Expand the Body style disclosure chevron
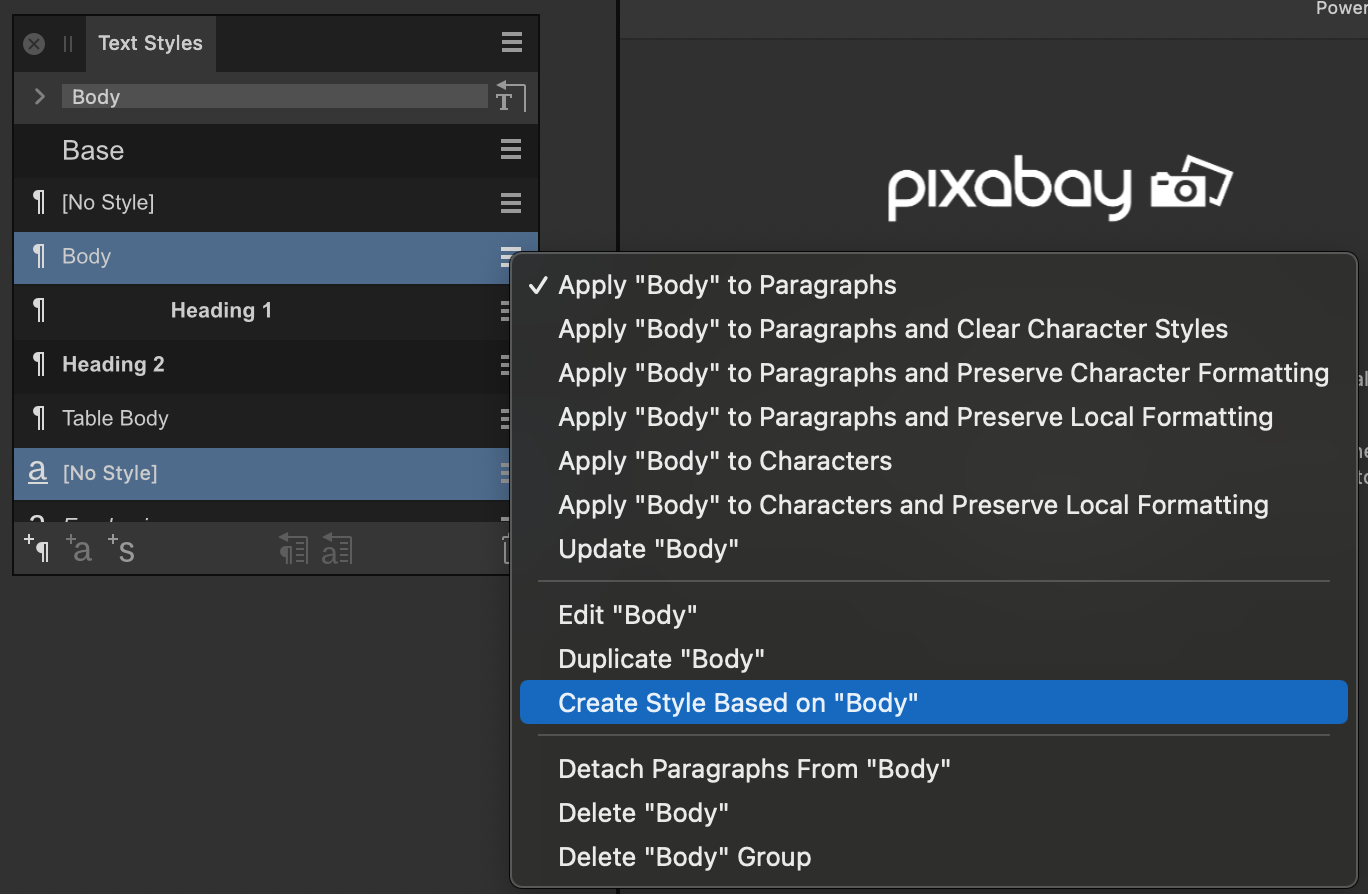The height and width of the screenshot is (894, 1368). click(38, 97)
